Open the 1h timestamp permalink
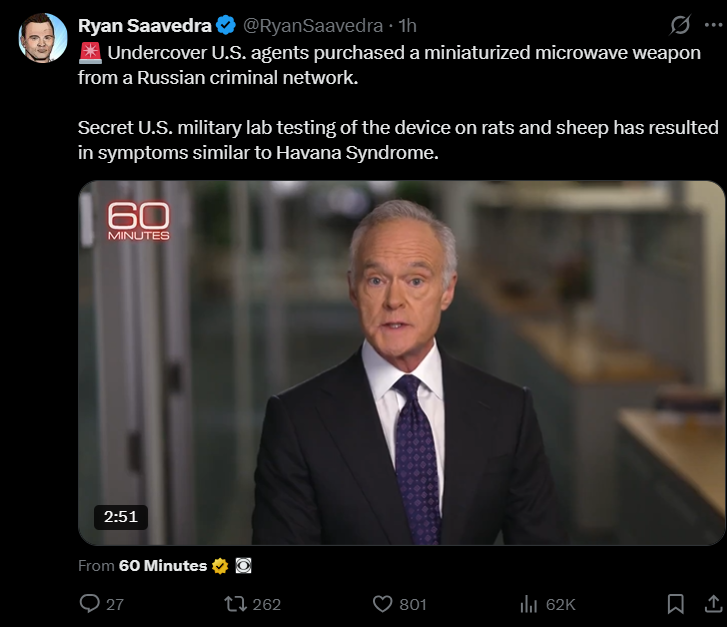 click(408, 26)
